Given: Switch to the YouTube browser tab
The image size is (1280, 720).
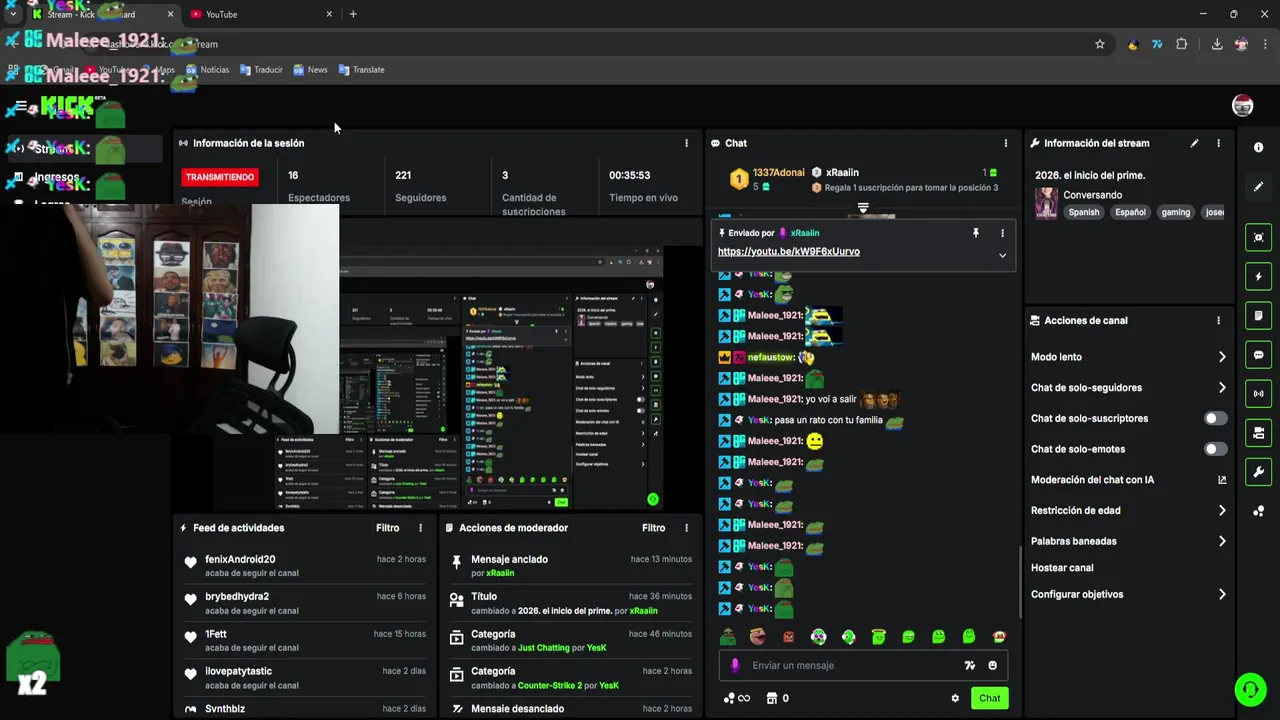Looking at the screenshot, I should click(x=261, y=14).
